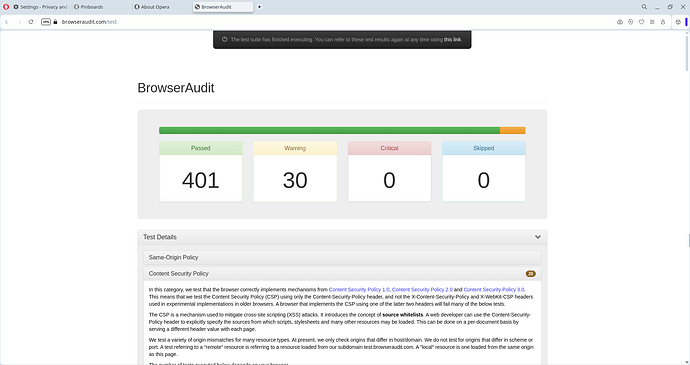Click the green passed portion of progress bar

tap(330, 130)
